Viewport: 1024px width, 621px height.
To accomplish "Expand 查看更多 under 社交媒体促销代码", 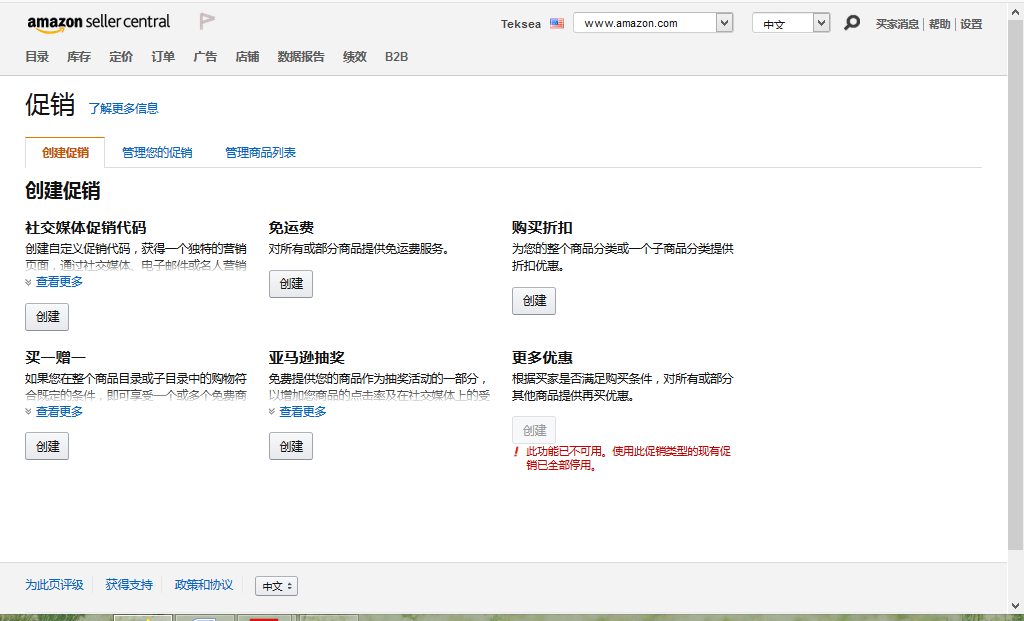I will (x=59, y=282).
